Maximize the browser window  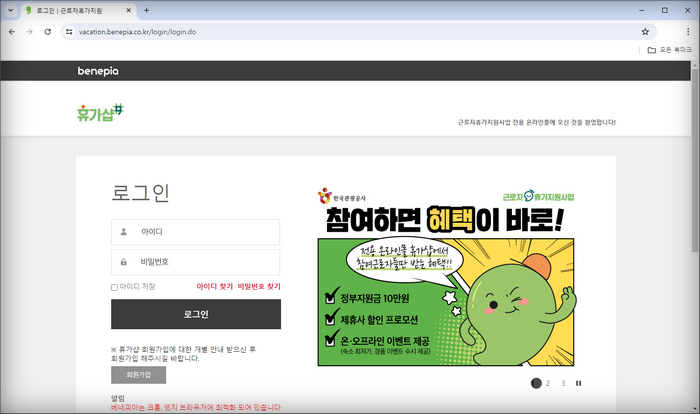click(x=665, y=10)
